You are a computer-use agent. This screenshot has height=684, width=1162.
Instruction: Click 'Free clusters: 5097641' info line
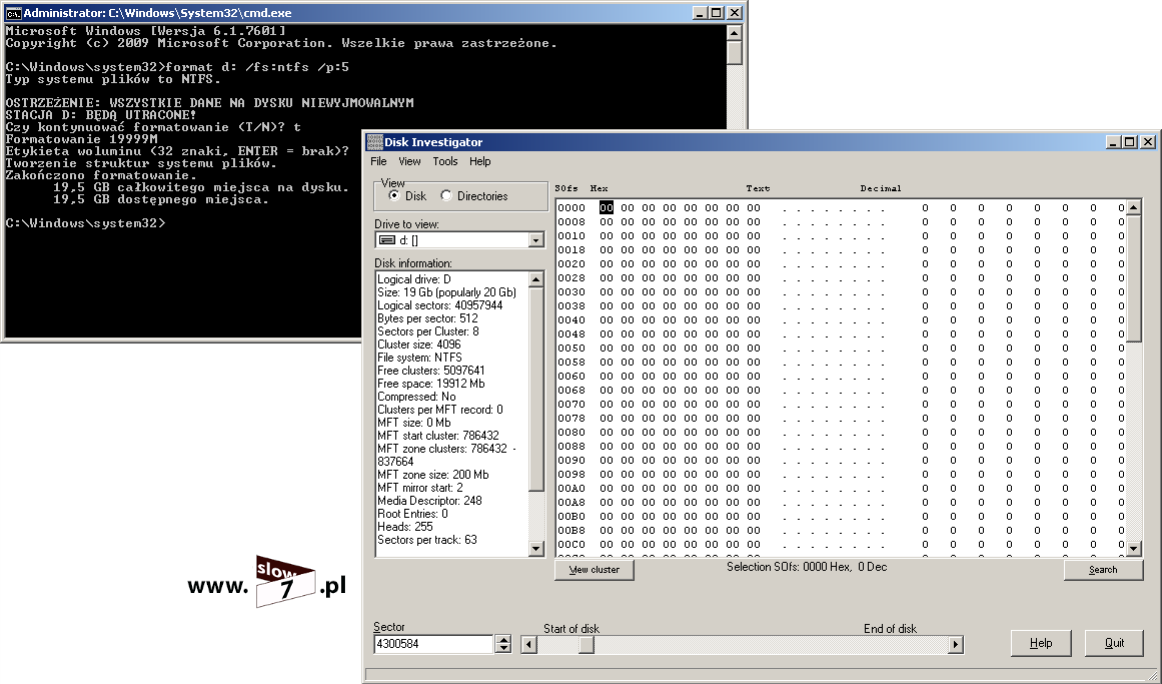click(x=431, y=371)
